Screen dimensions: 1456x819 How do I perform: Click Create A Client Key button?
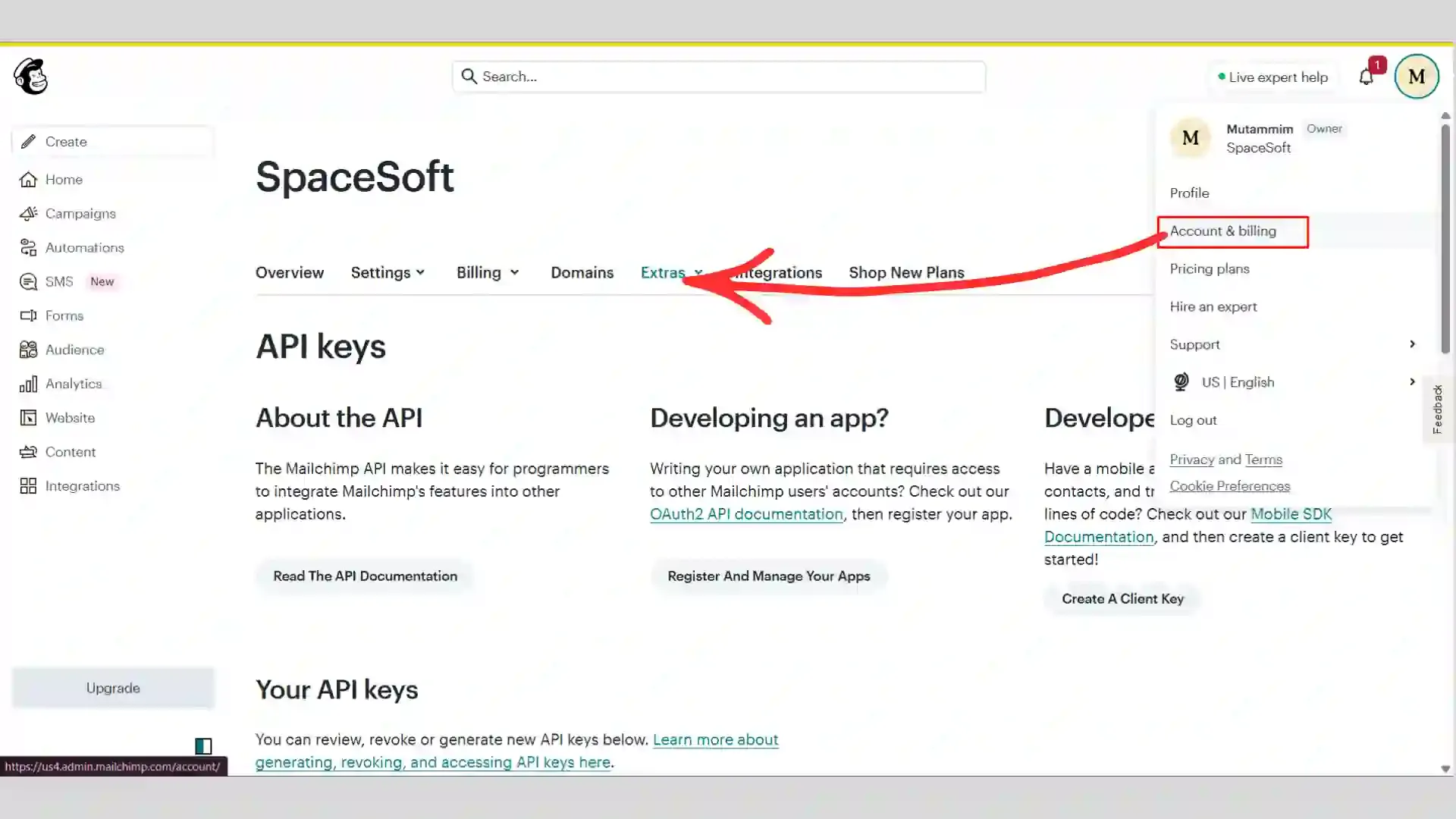[1122, 599]
